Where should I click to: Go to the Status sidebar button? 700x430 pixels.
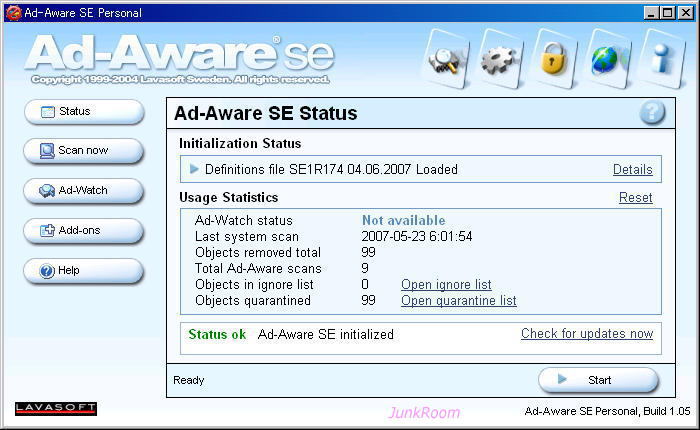[x=84, y=112]
